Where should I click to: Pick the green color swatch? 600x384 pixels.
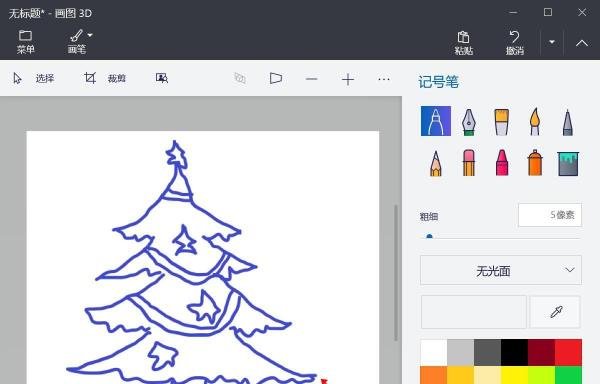click(568, 375)
